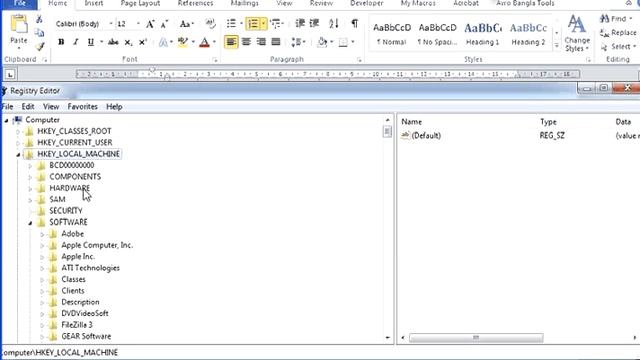
Task: Click the font color red A
Action: pos(204,42)
